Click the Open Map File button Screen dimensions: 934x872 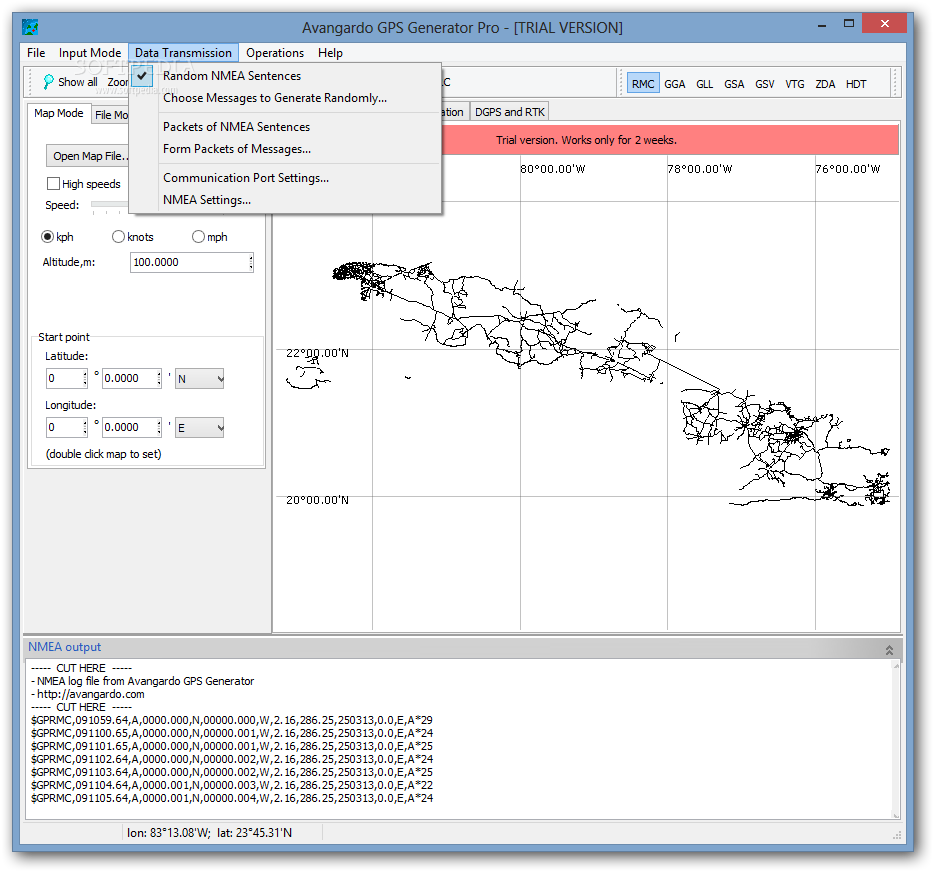pyautogui.click(x=88, y=156)
